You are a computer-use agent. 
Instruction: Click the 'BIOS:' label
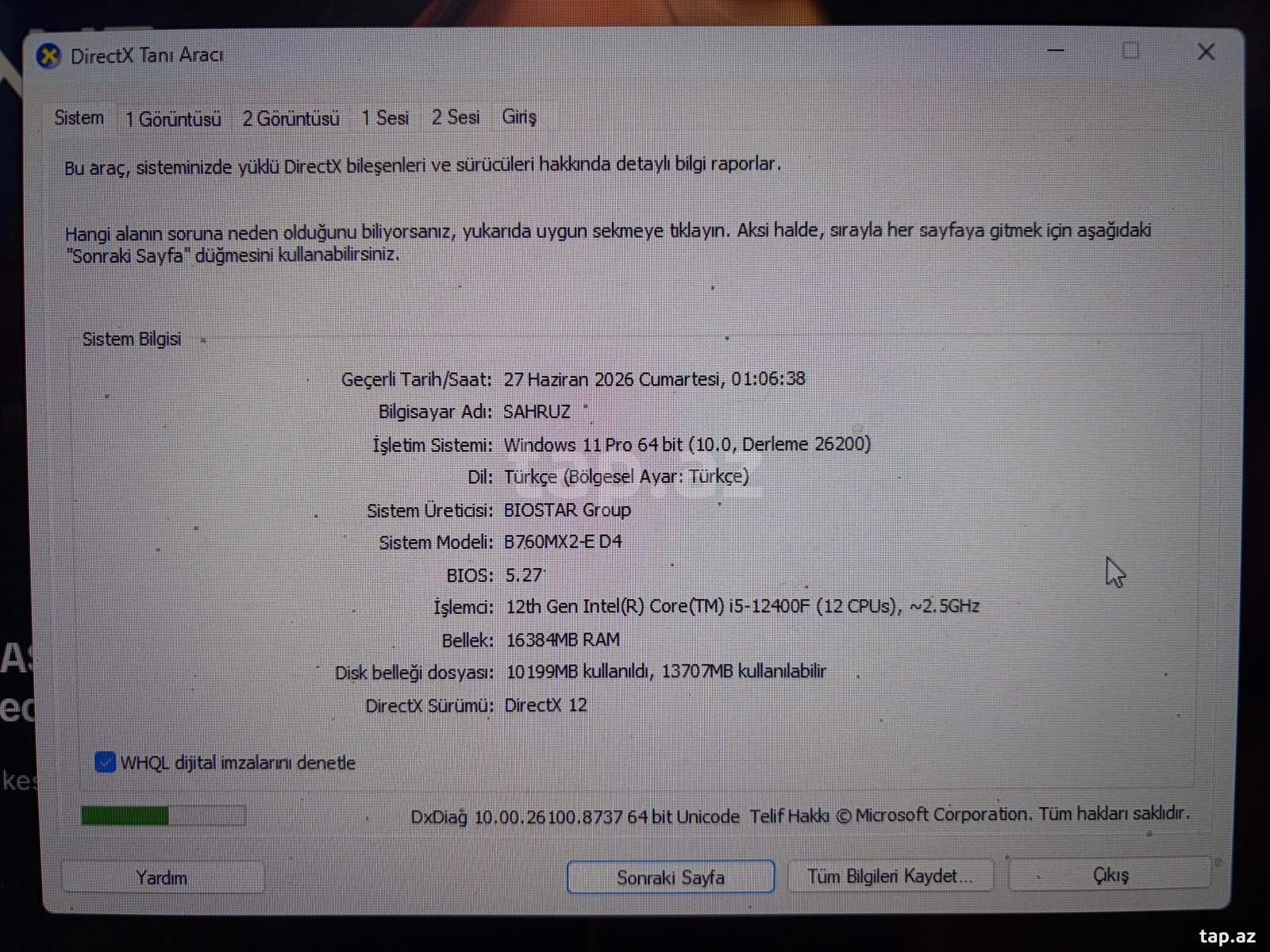470,575
